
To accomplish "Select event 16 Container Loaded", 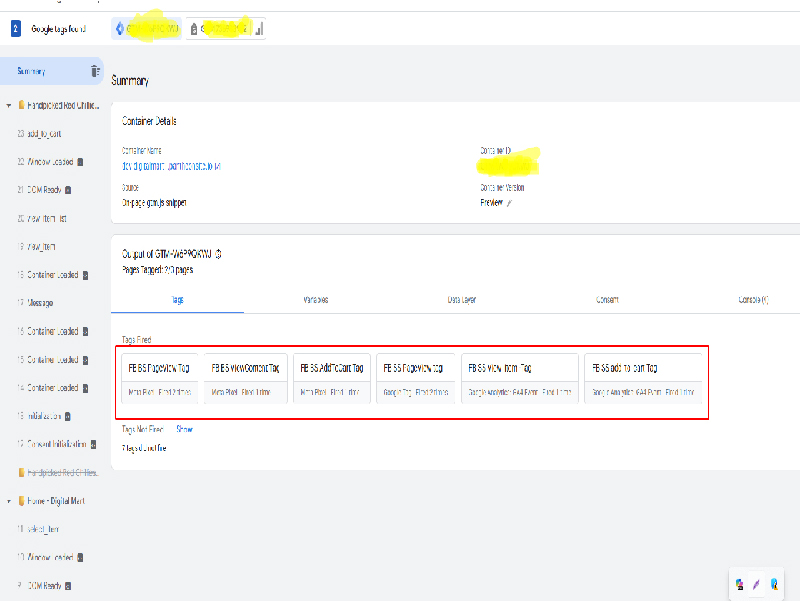I will (48, 331).
